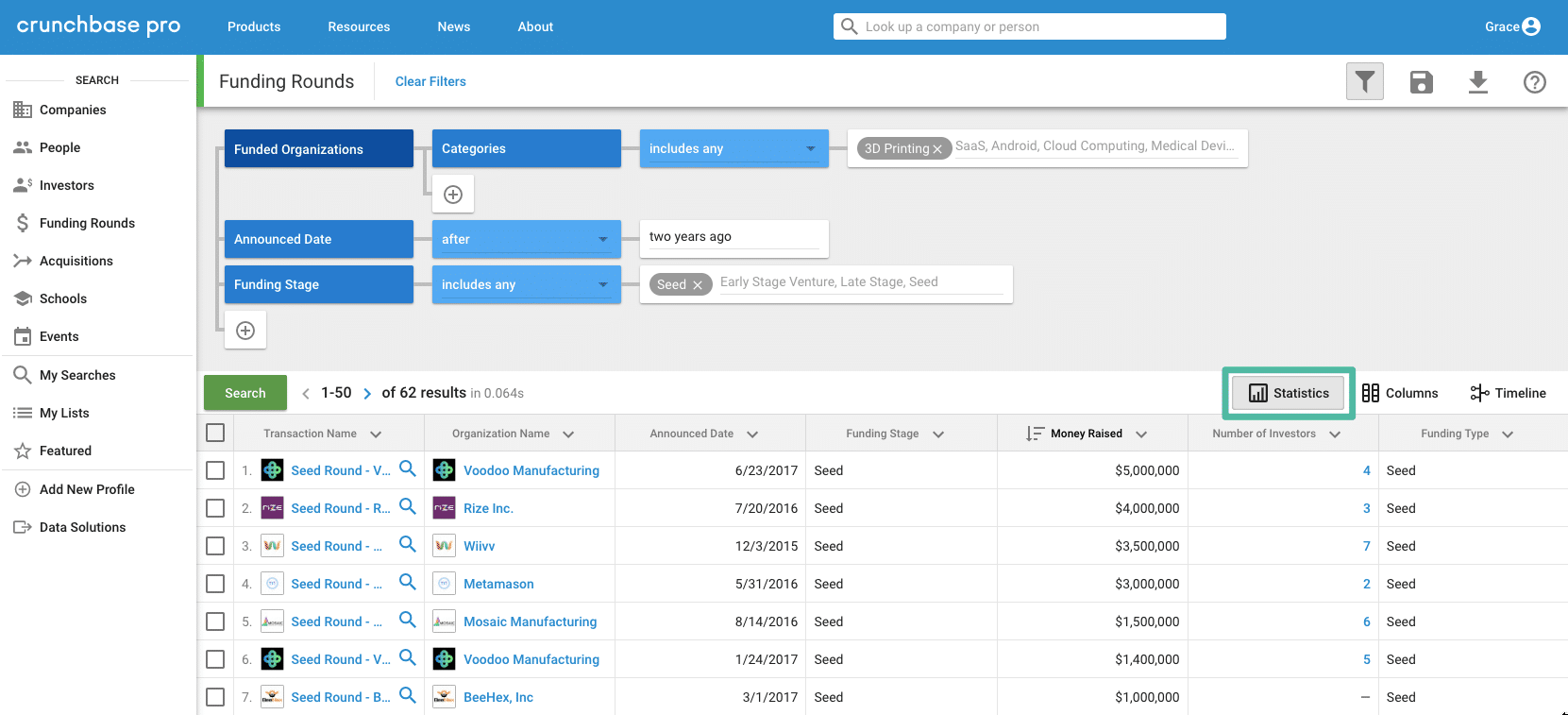Open the Statistics view button
1568x715 pixels.
(1289, 393)
